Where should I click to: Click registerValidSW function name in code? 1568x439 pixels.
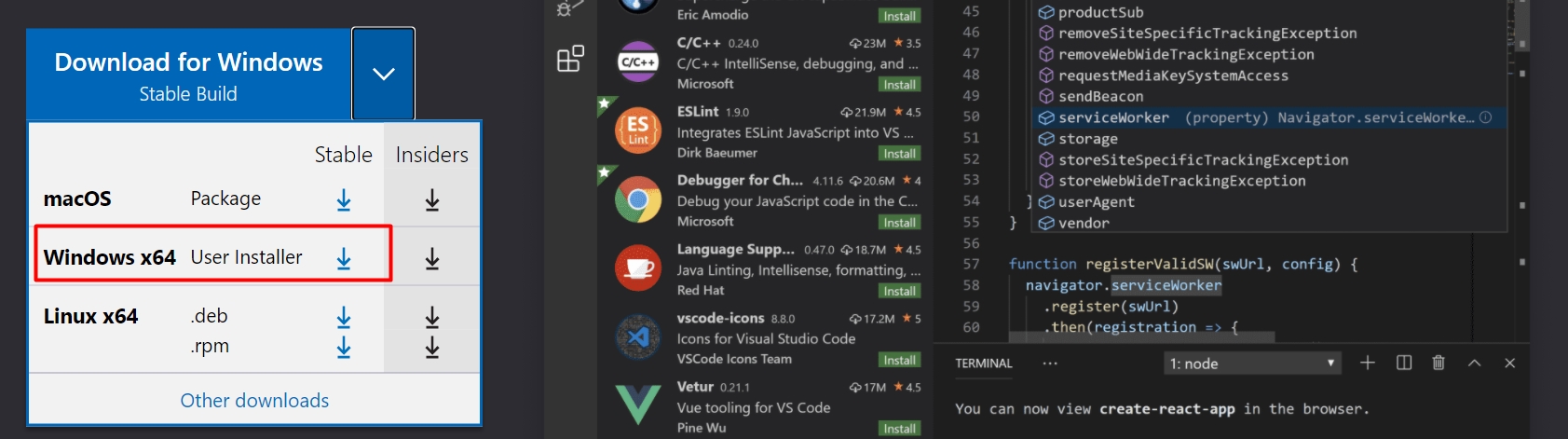1148,264
